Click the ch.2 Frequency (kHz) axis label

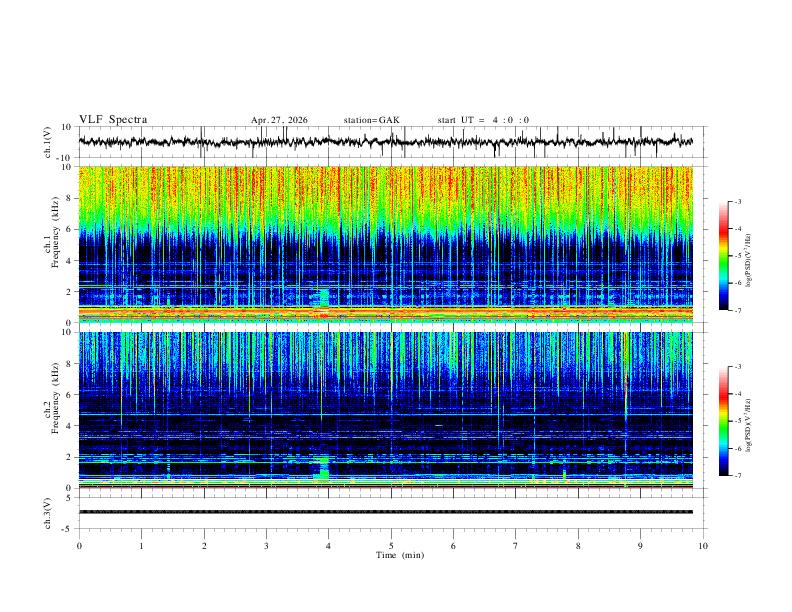pos(52,398)
